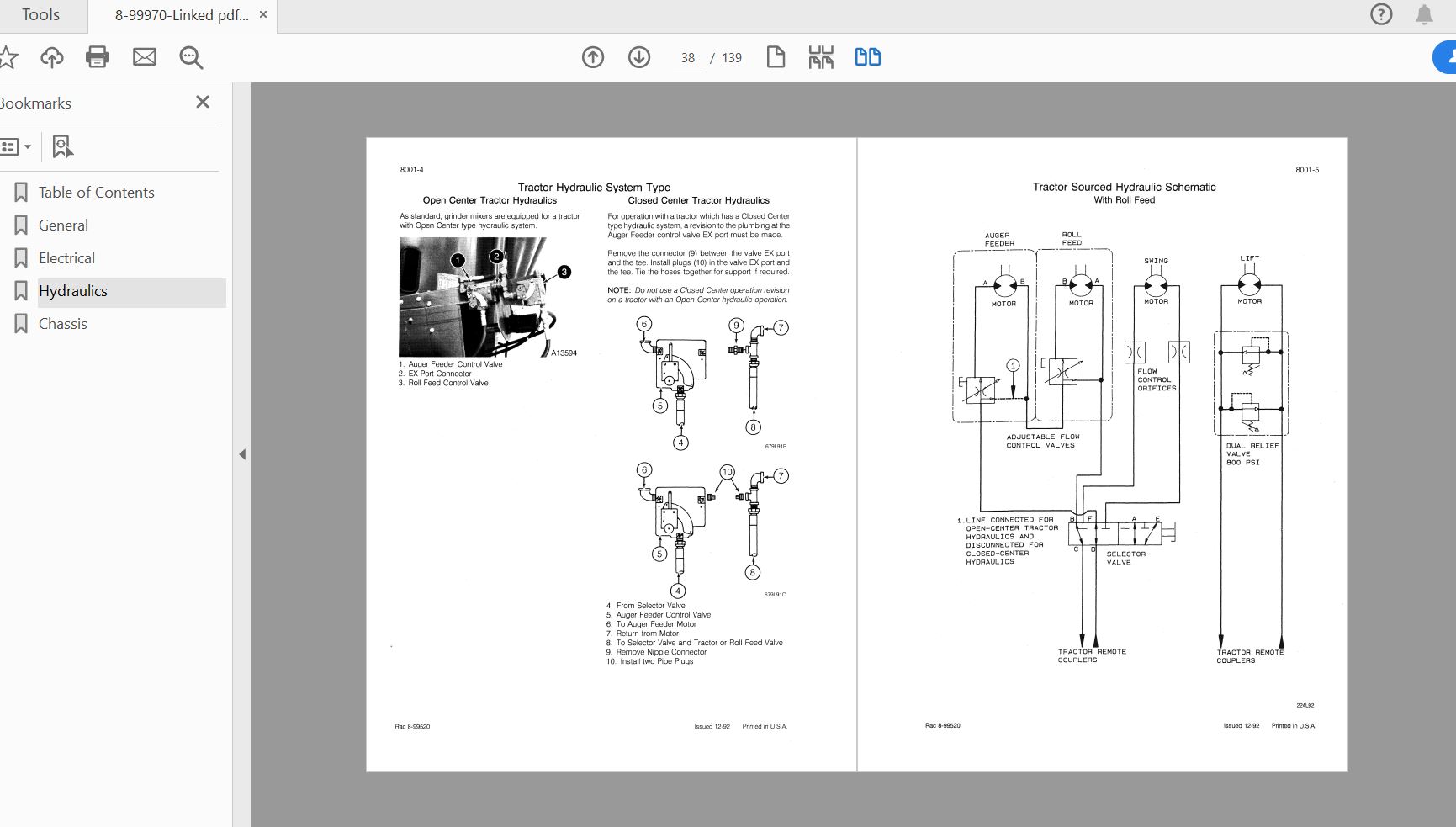Go to next page arrow
Screen dimensions: 1456x827
coord(639,57)
